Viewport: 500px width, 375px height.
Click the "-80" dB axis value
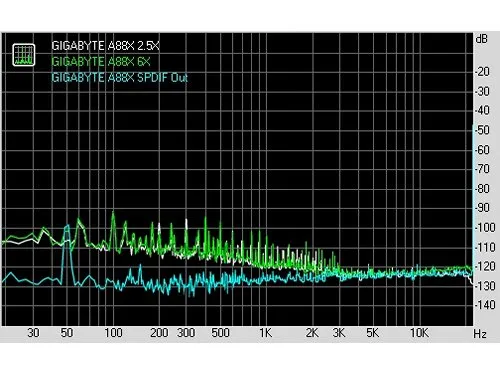point(482,189)
